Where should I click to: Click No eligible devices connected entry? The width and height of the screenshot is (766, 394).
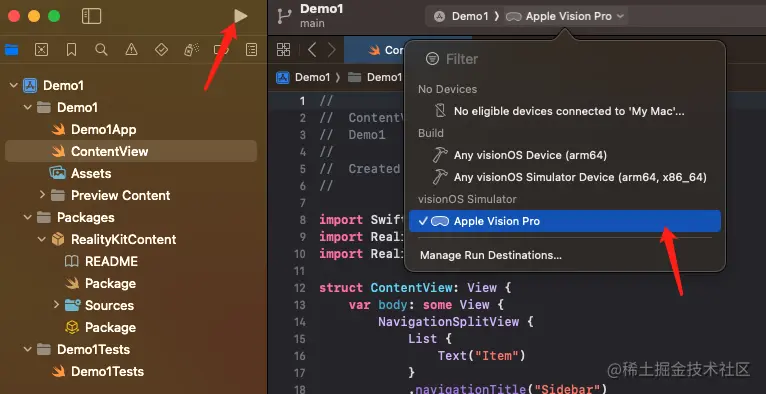[x=569, y=111]
